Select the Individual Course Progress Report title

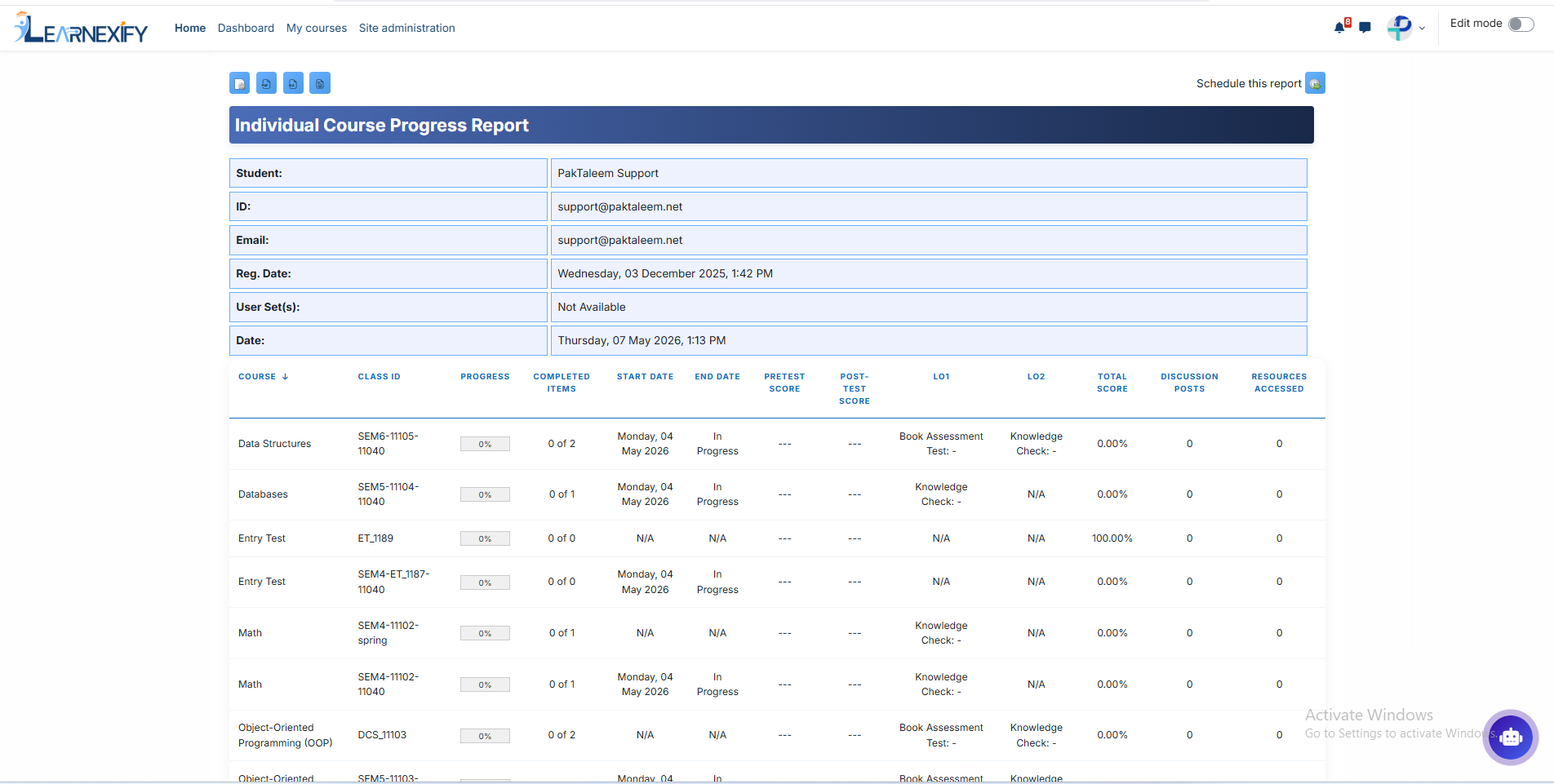tap(382, 125)
